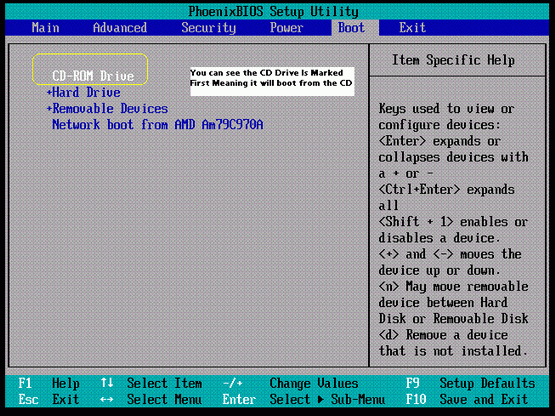Screen dimensions: 555x416
Task: Click the F9 Setup Defaults hint
Action: pos(470,383)
